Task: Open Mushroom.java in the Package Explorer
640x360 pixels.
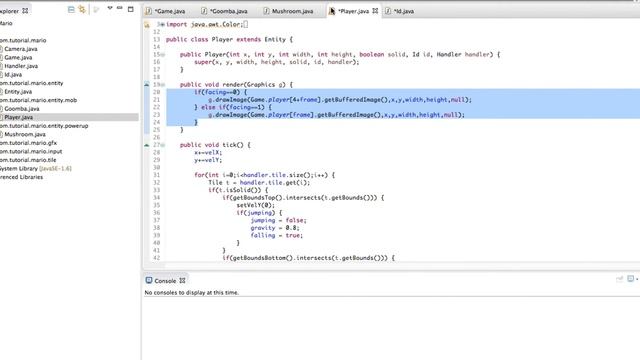Action: 25,134
